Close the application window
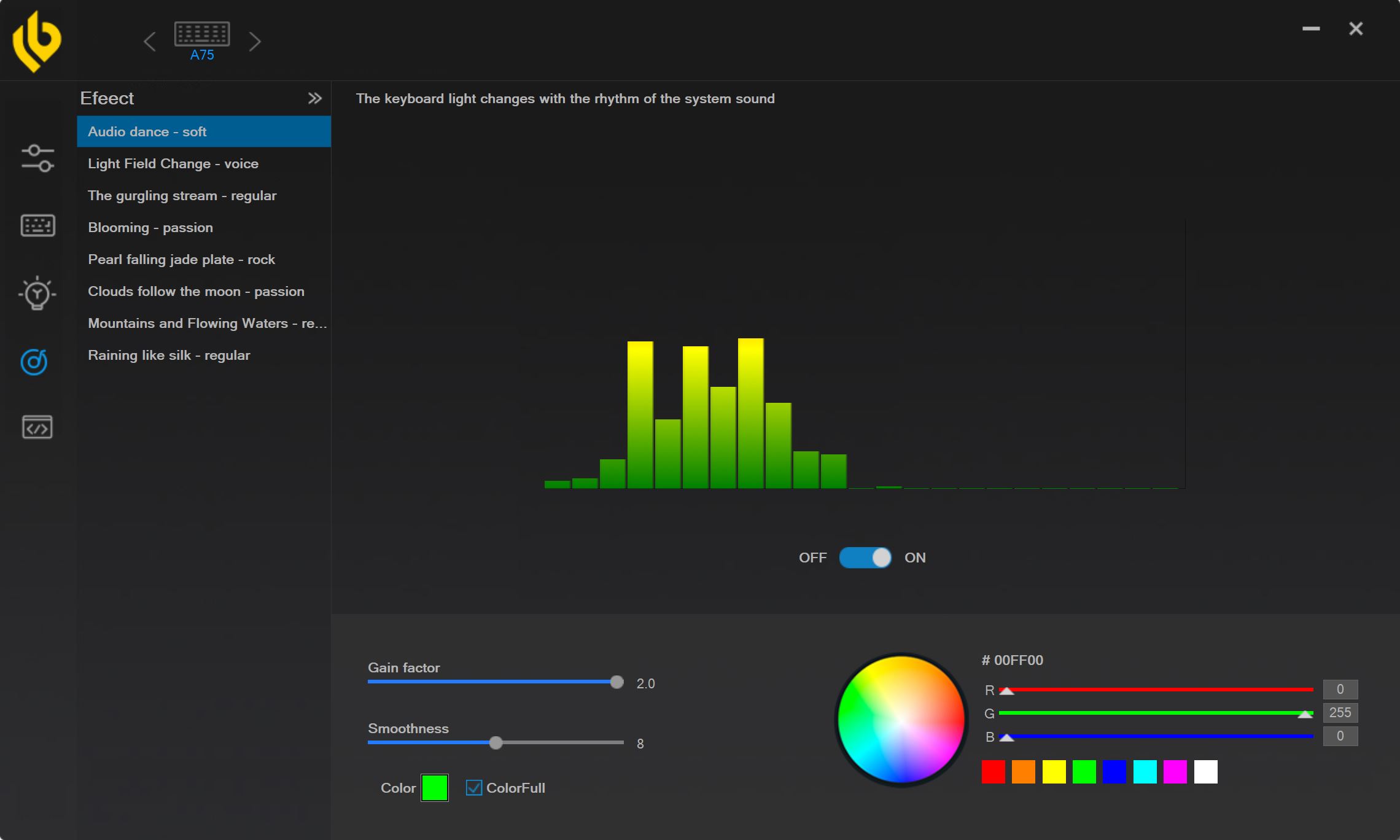Screen dimensions: 1400x840 tap(1356, 28)
